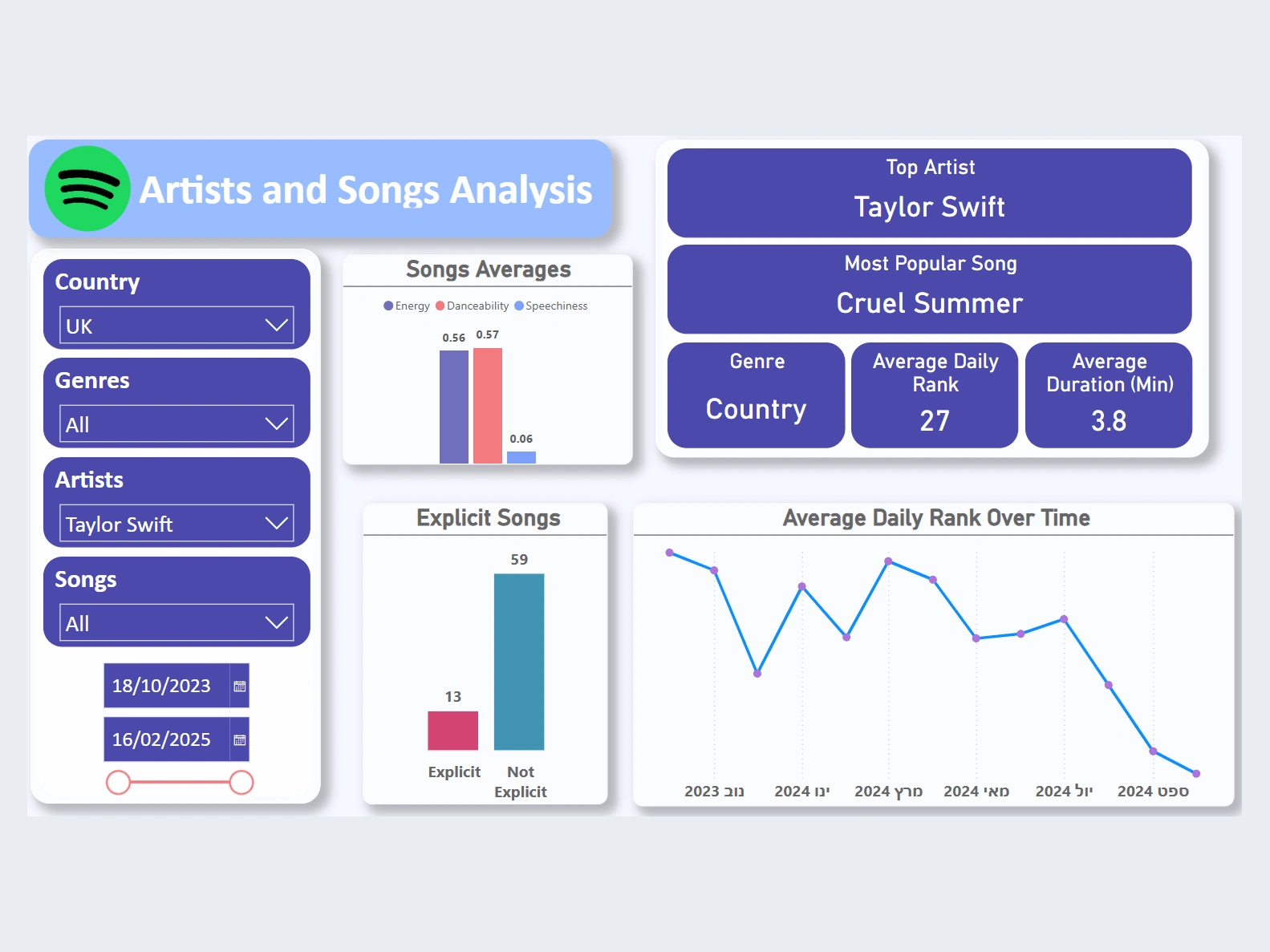Click the first data point of rank line
This screenshot has height=952, width=1270.
pos(670,553)
